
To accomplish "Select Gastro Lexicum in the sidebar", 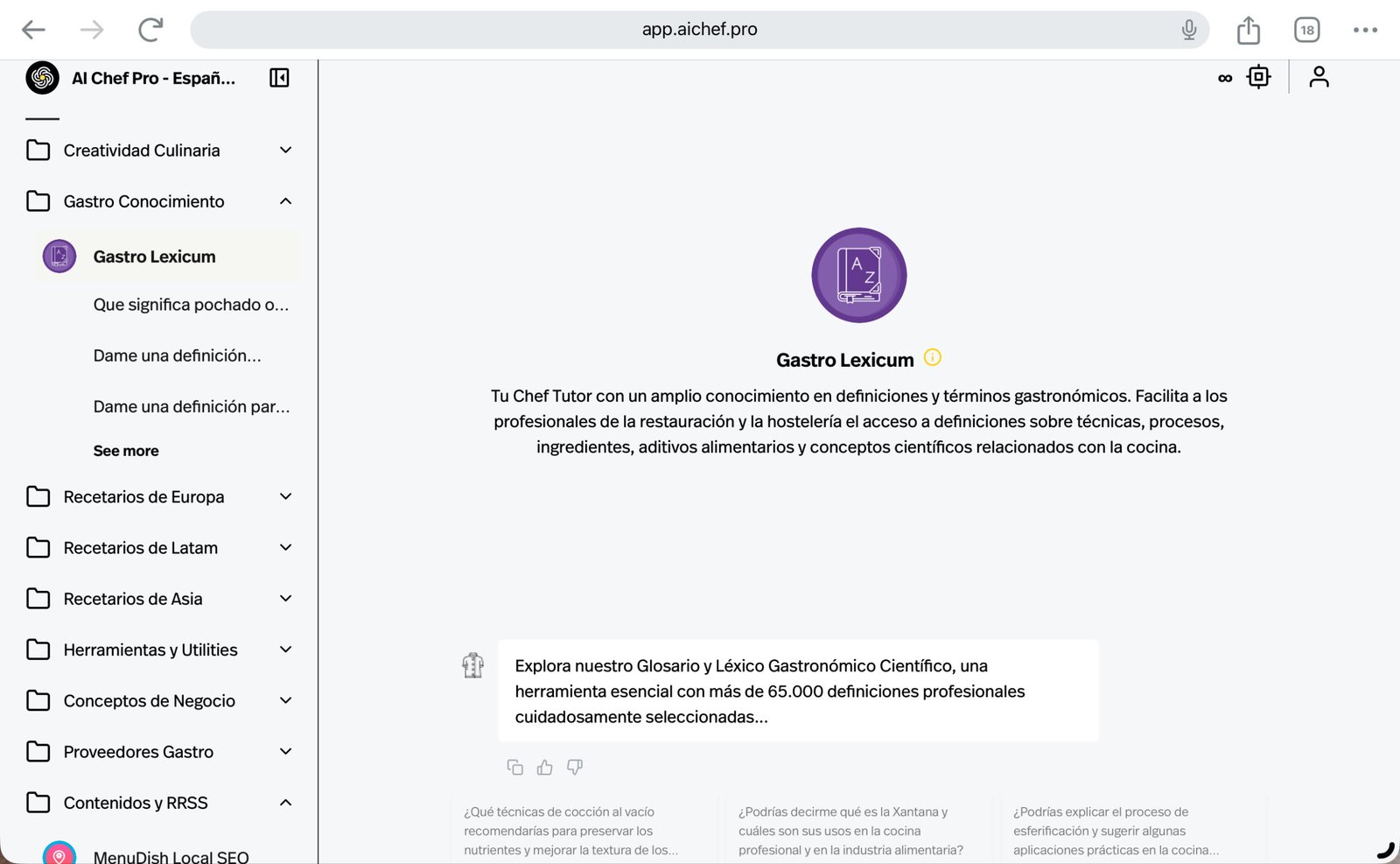I will (x=167, y=256).
